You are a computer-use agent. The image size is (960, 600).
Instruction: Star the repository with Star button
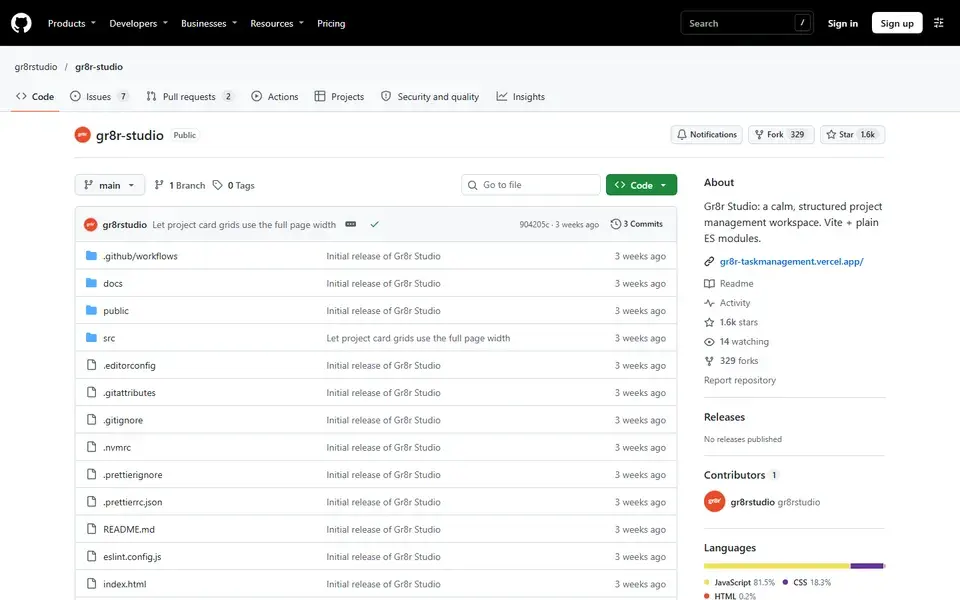pos(852,135)
